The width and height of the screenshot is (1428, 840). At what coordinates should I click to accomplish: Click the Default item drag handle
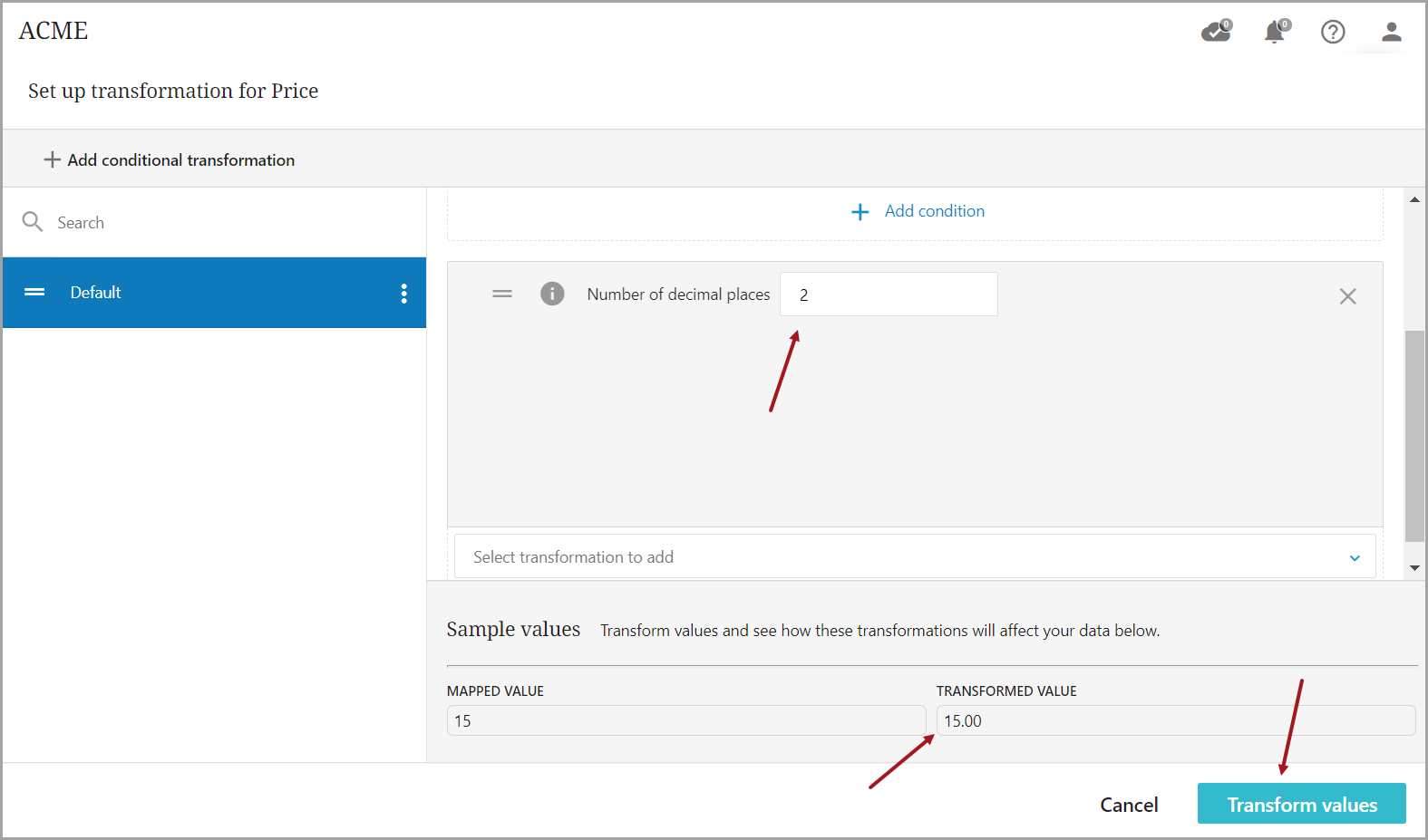[34, 292]
